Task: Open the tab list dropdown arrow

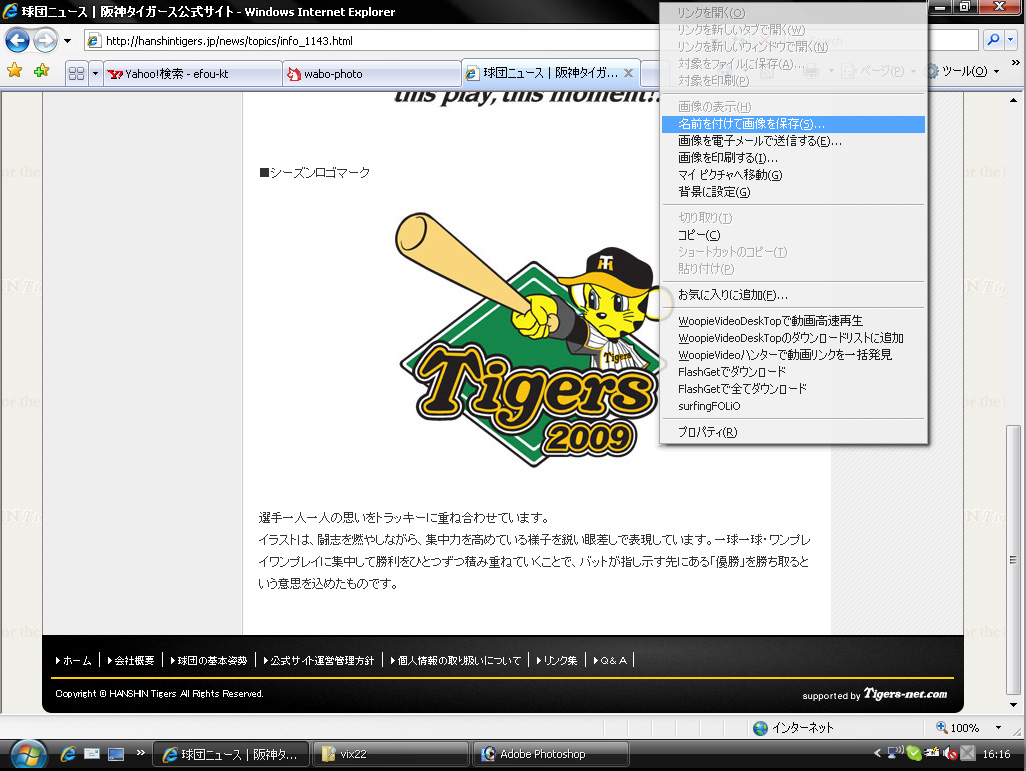Action: 96,73
